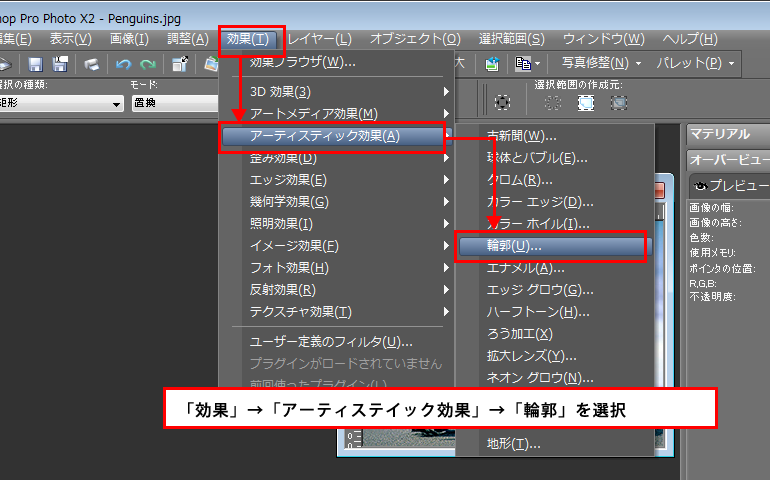The width and height of the screenshot is (770, 480).
Task: Open the パレット(P) dropdown arrow
Action: coord(731,64)
